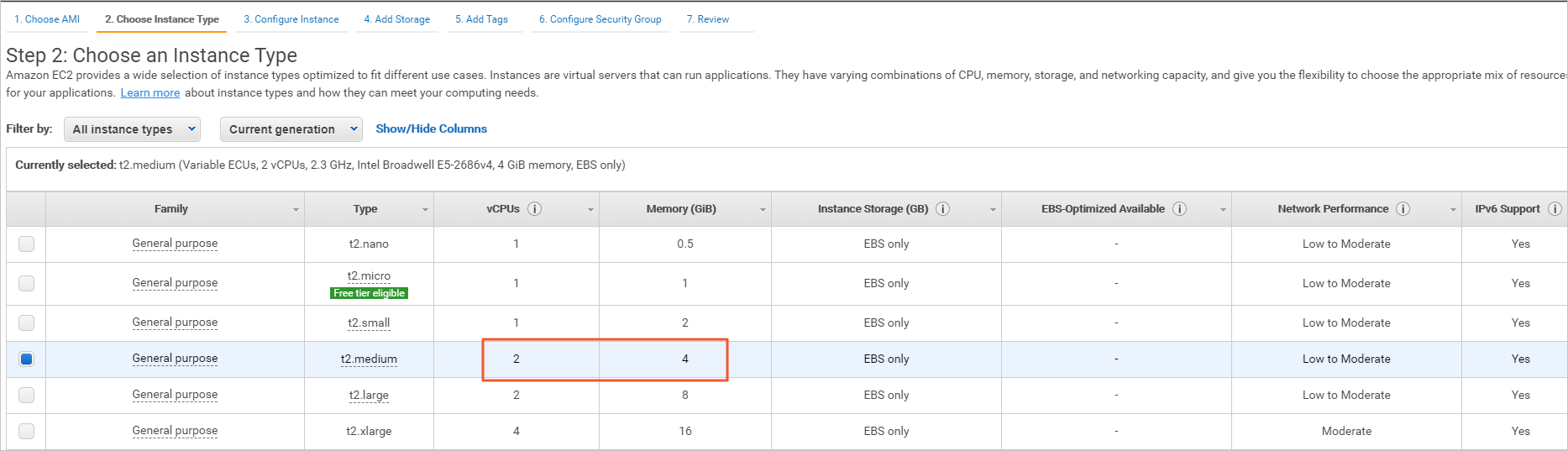Check the t2.xlarge row checkbox
The image size is (1568, 451).
27,431
